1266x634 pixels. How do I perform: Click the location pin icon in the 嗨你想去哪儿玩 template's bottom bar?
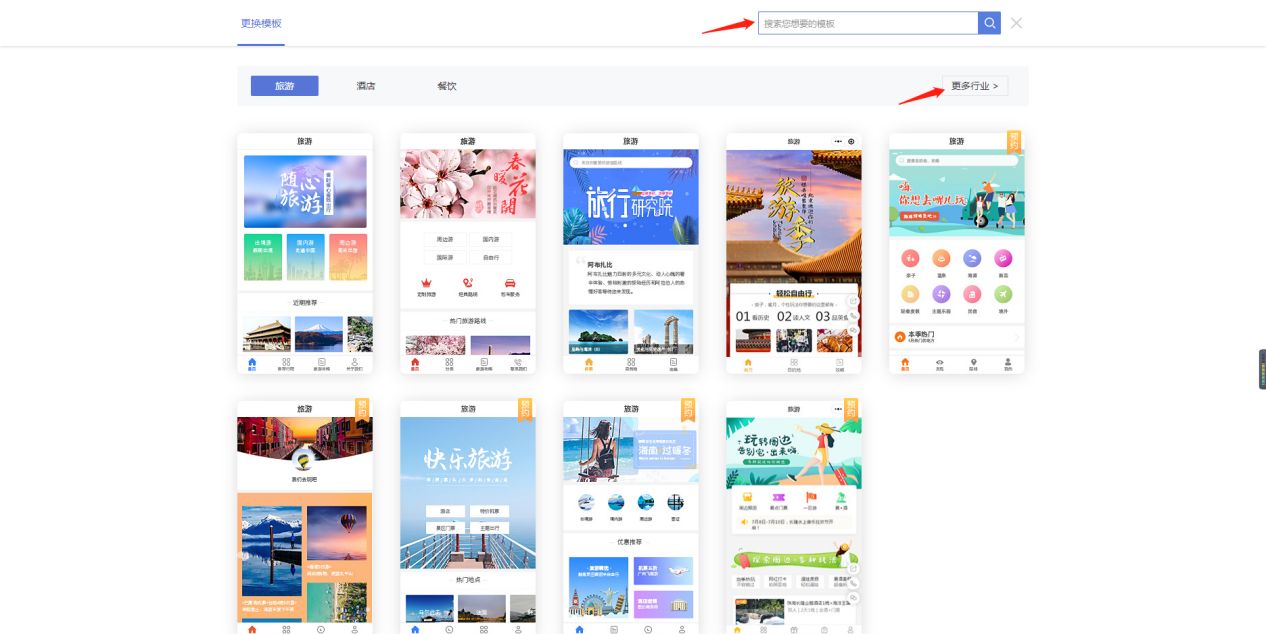[974, 362]
